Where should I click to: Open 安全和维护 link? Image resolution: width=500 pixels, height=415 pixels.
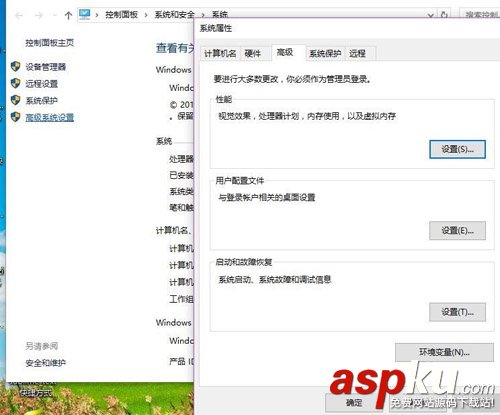click(x=46, y=363)
